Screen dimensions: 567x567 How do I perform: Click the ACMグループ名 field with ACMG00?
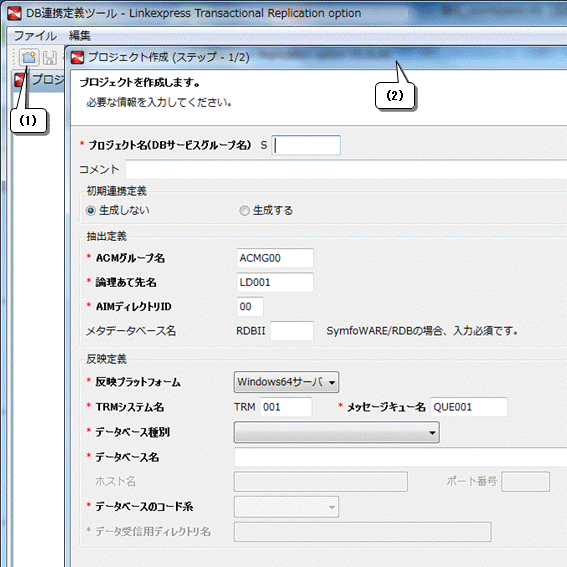pos(275,258)
